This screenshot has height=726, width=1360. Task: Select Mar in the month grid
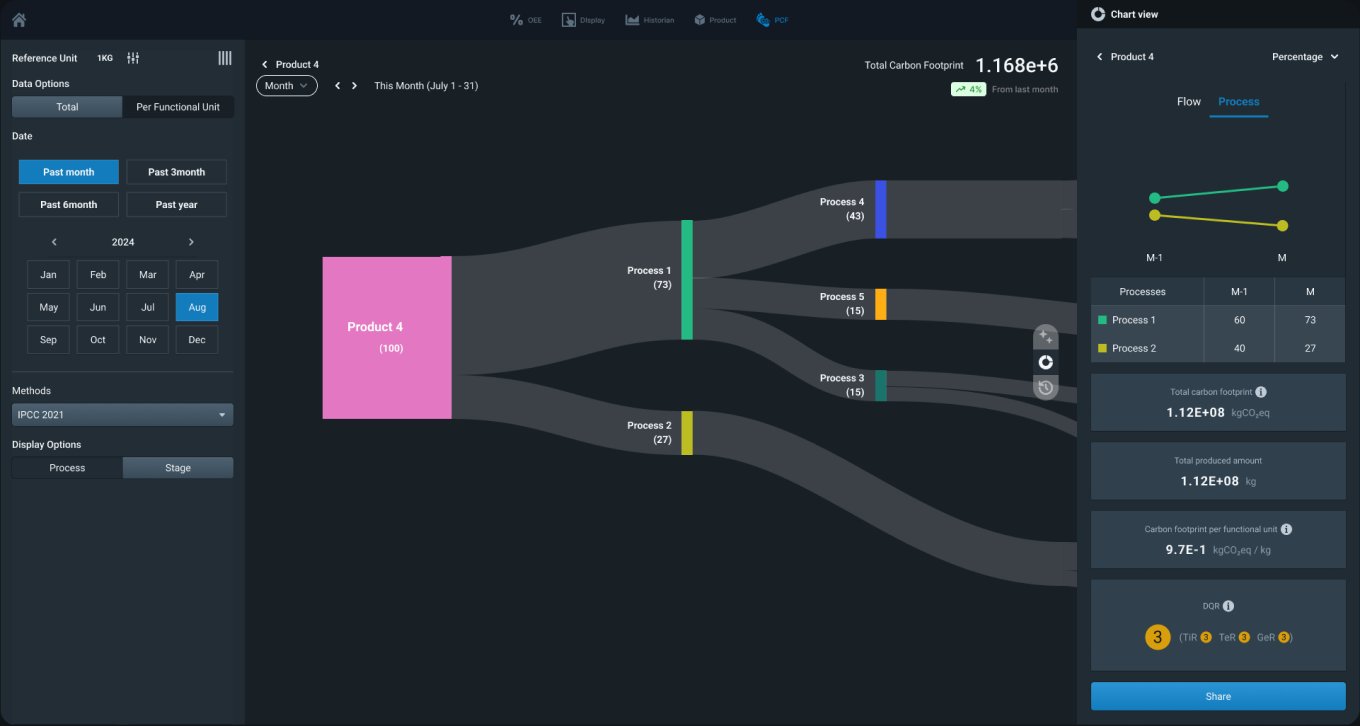[x=148, y=275]
